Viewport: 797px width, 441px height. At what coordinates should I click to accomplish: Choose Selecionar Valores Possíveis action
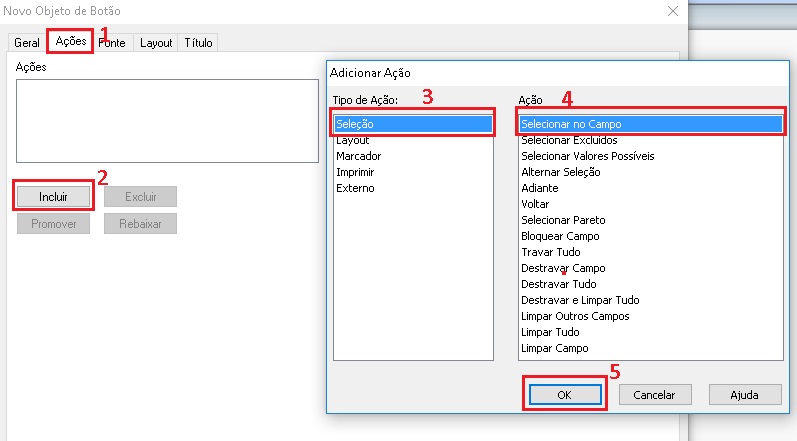[x=588, y=156]
